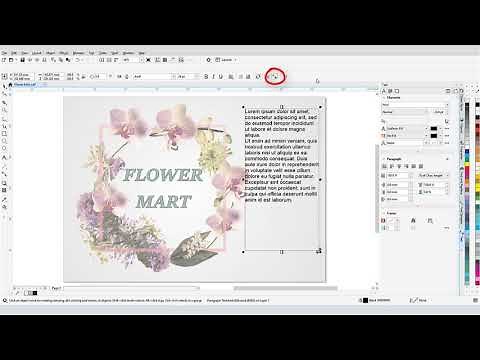Open the zoom level dropdown

141,60
